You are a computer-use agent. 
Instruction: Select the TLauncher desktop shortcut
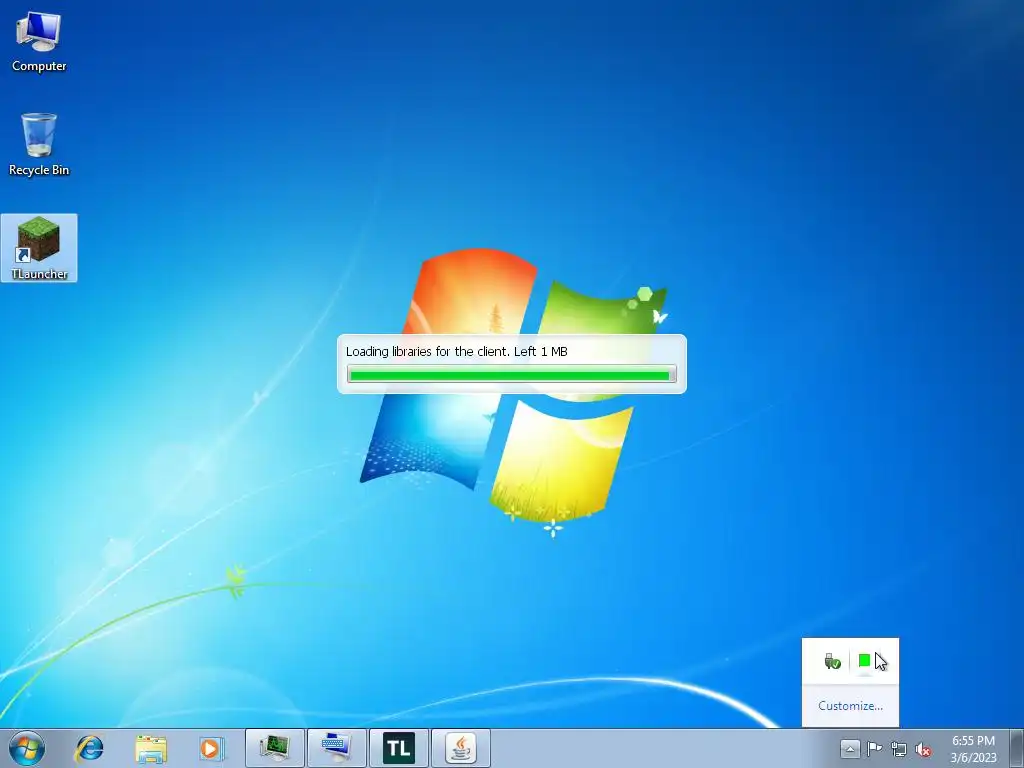[39, 248]
